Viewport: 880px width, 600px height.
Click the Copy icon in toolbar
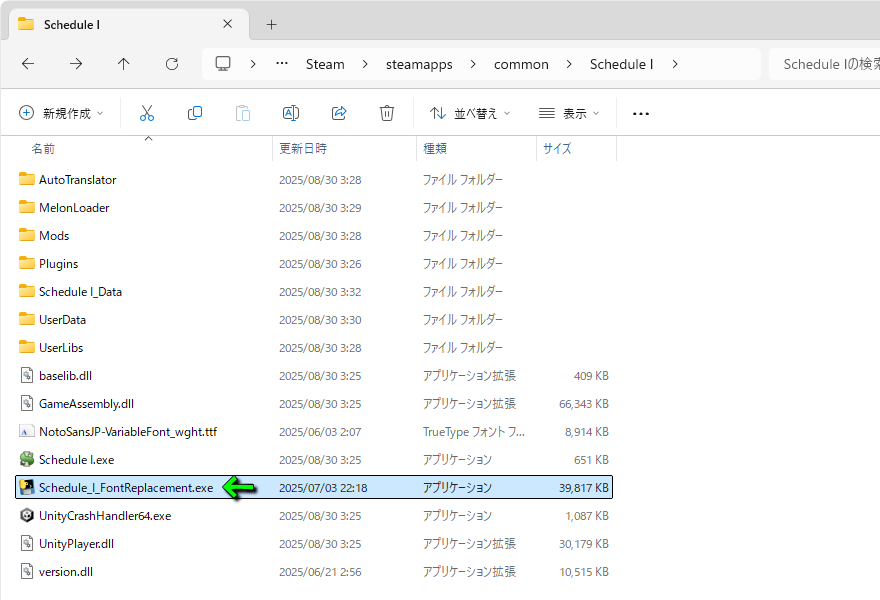(x=195, y=113)
